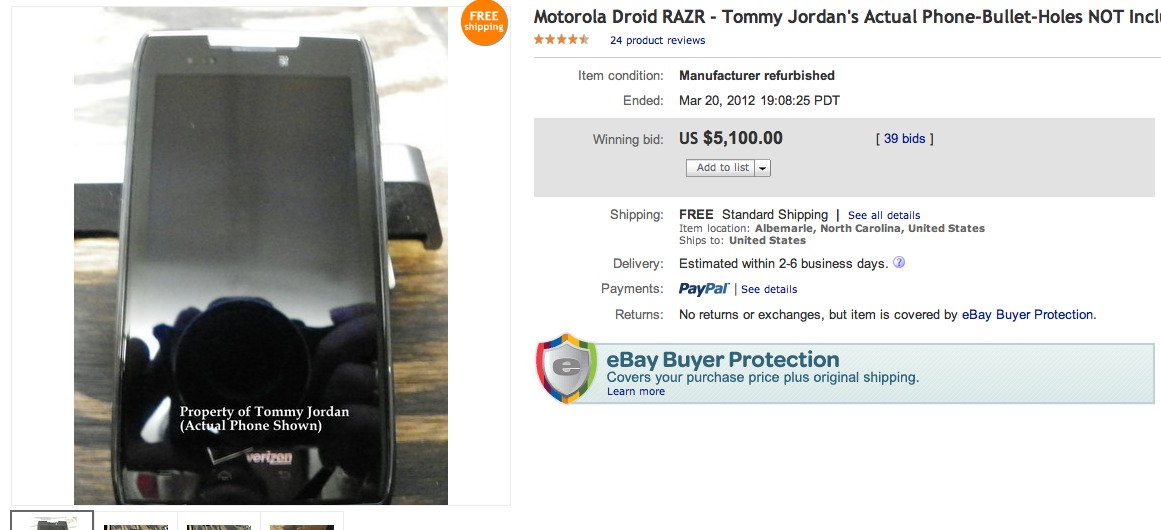
Task: Open the eBay Buyer Protection returns link
Action: 1027,315
